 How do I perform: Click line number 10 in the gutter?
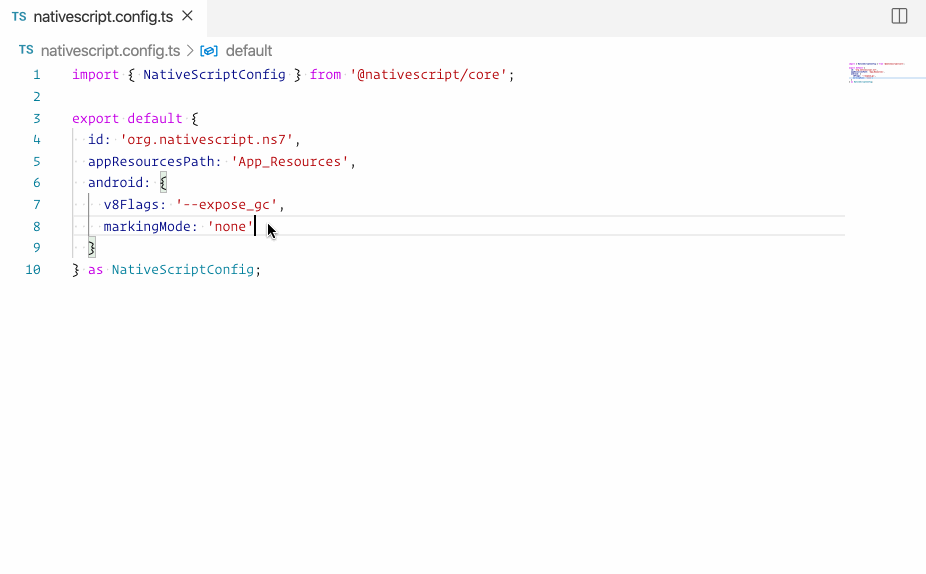[x=34, y=270]
